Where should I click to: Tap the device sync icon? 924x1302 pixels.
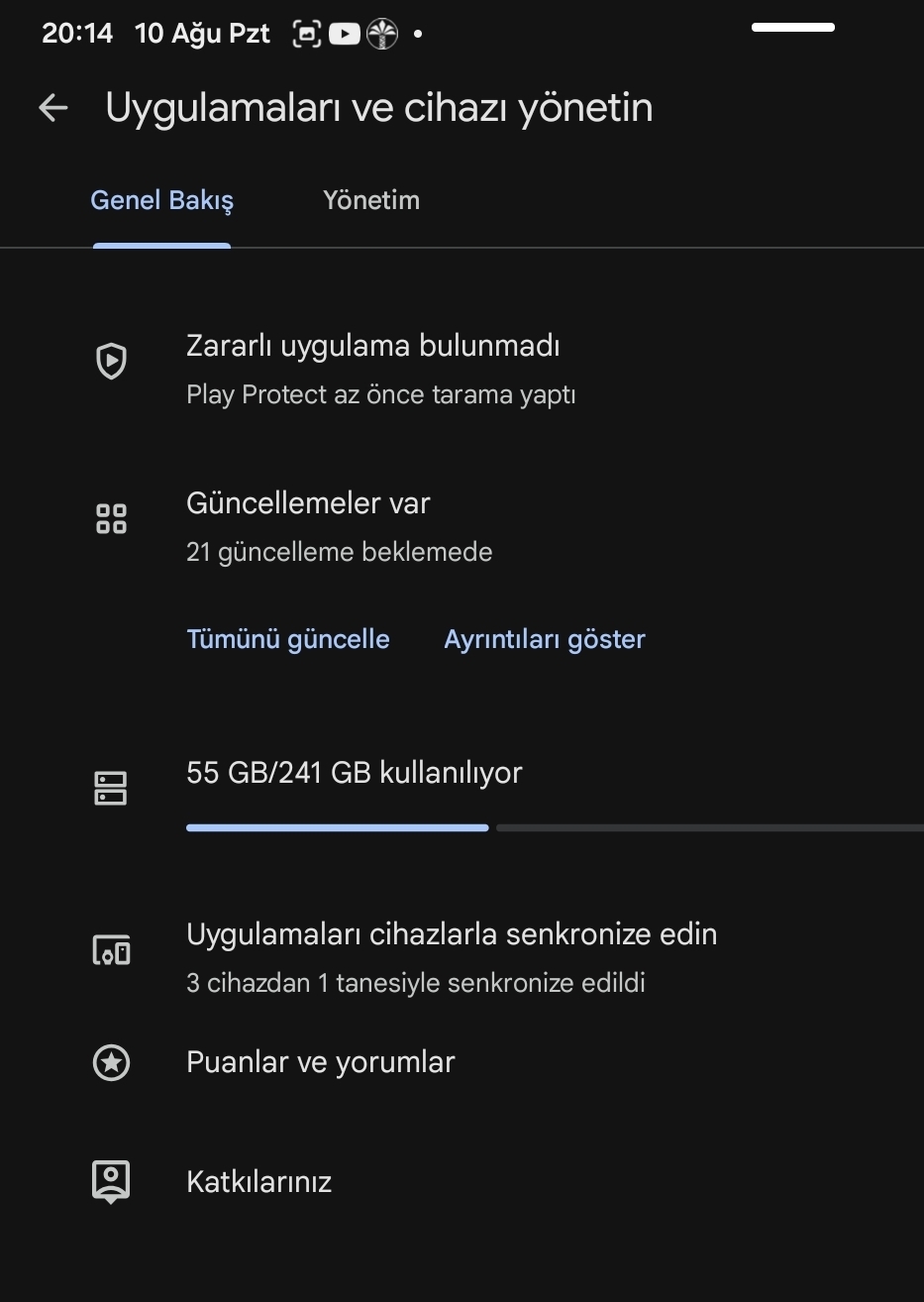pyautogui.click(x=111, y=950)
